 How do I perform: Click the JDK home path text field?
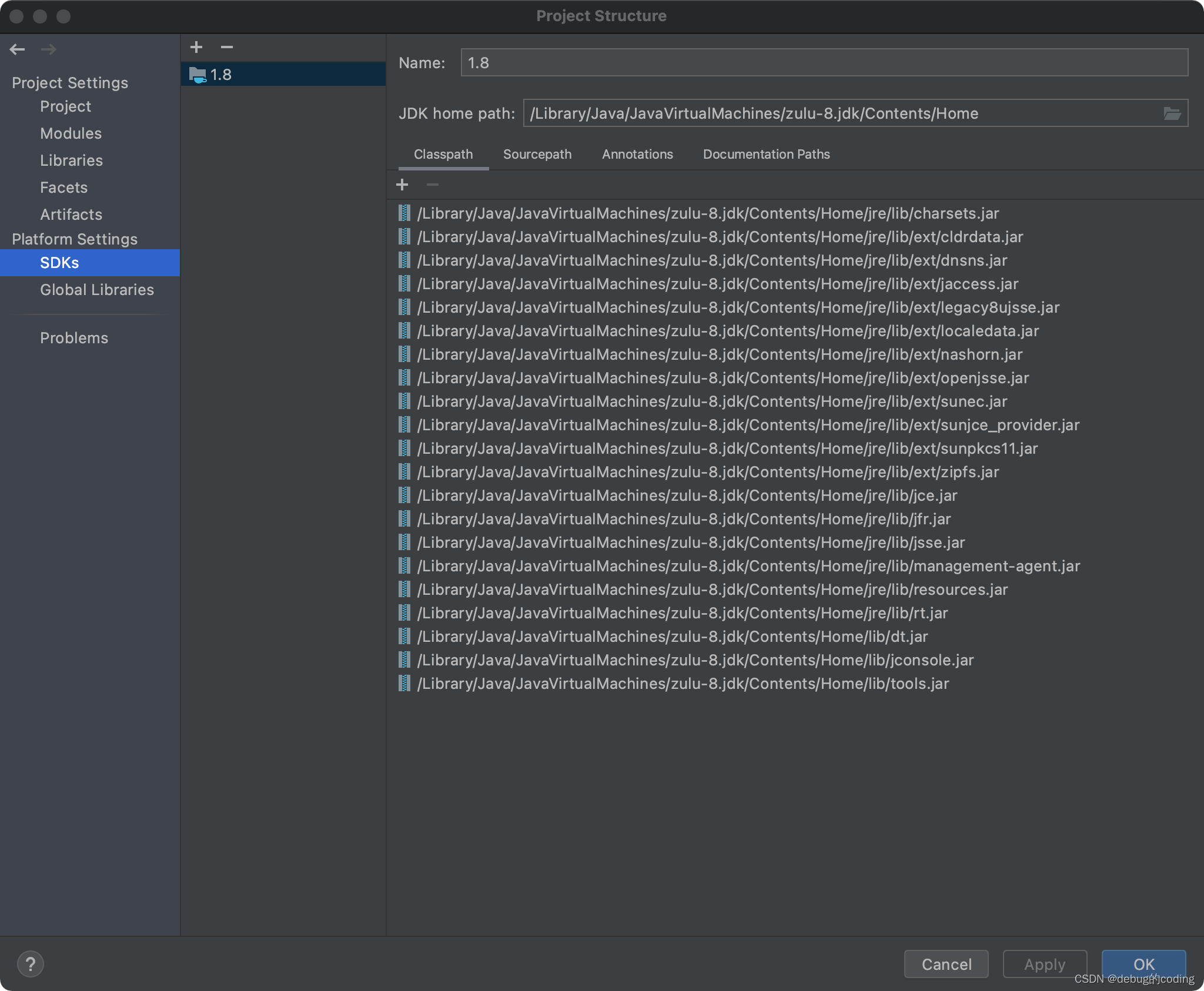pyautogui.click(x=823, y=113)
